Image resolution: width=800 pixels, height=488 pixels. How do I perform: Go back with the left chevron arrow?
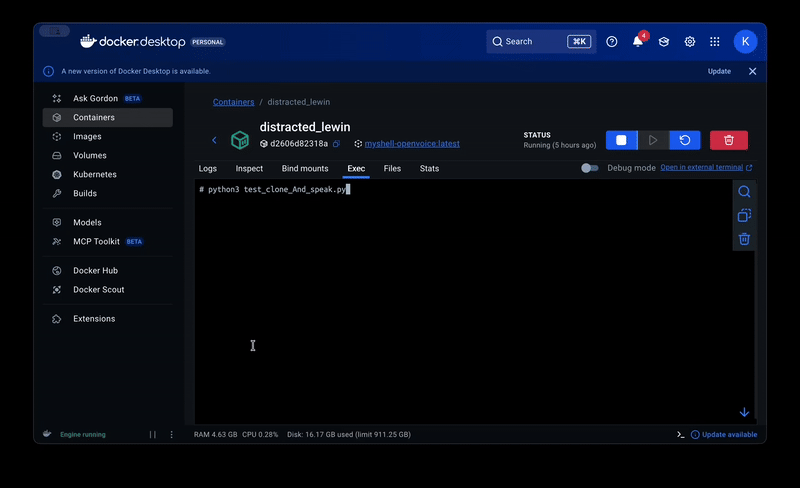(214, 140)
